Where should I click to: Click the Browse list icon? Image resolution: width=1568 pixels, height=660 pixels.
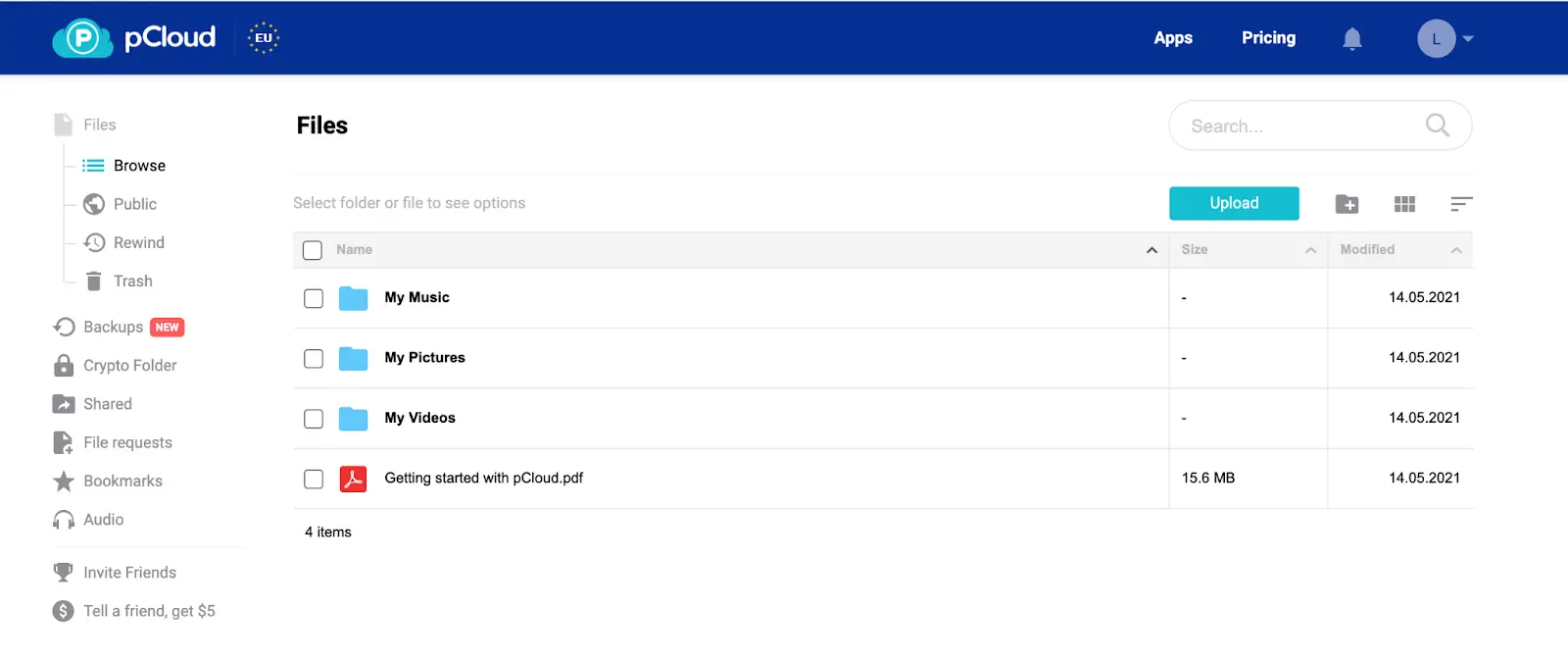(x=93, y=165)
